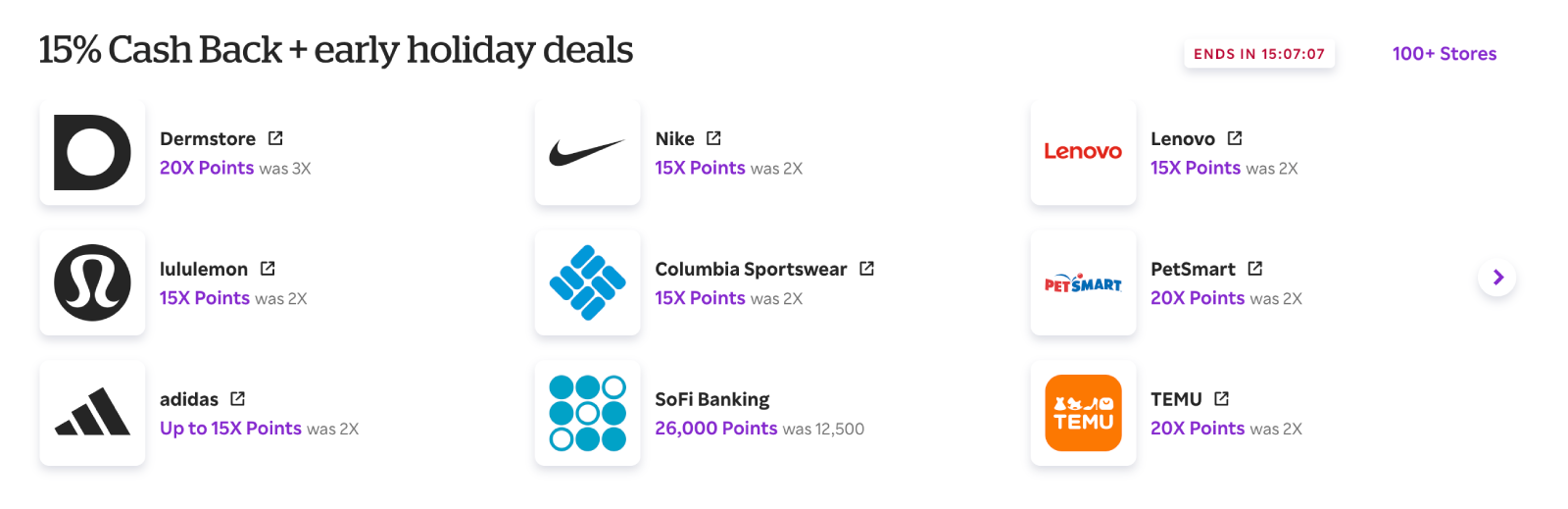
Task: Click the Columbia Sportswear logo icon
Action: (x=587, y=282)
